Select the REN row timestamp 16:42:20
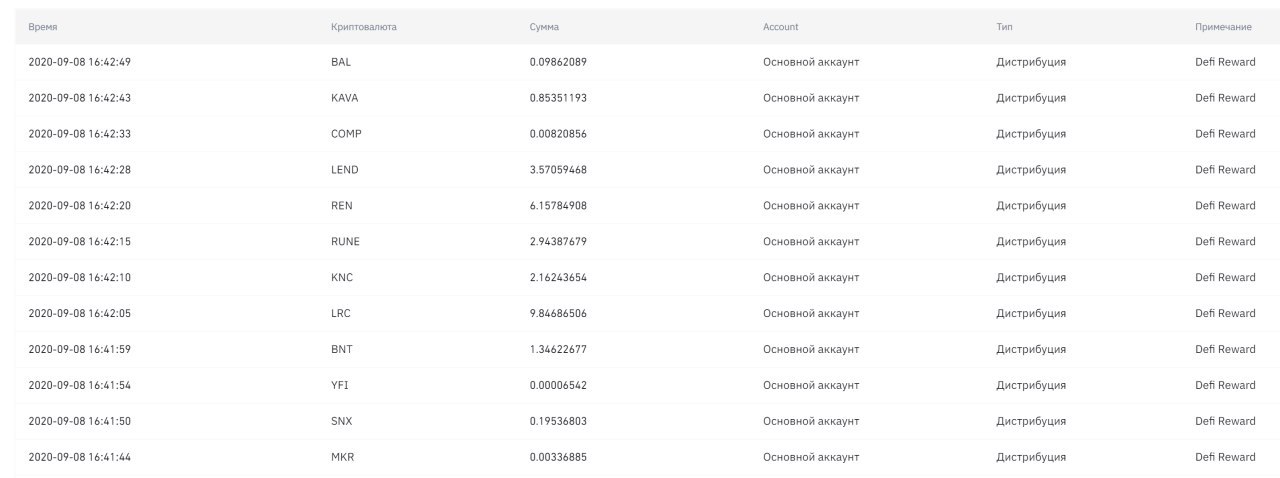 [80, 206]
